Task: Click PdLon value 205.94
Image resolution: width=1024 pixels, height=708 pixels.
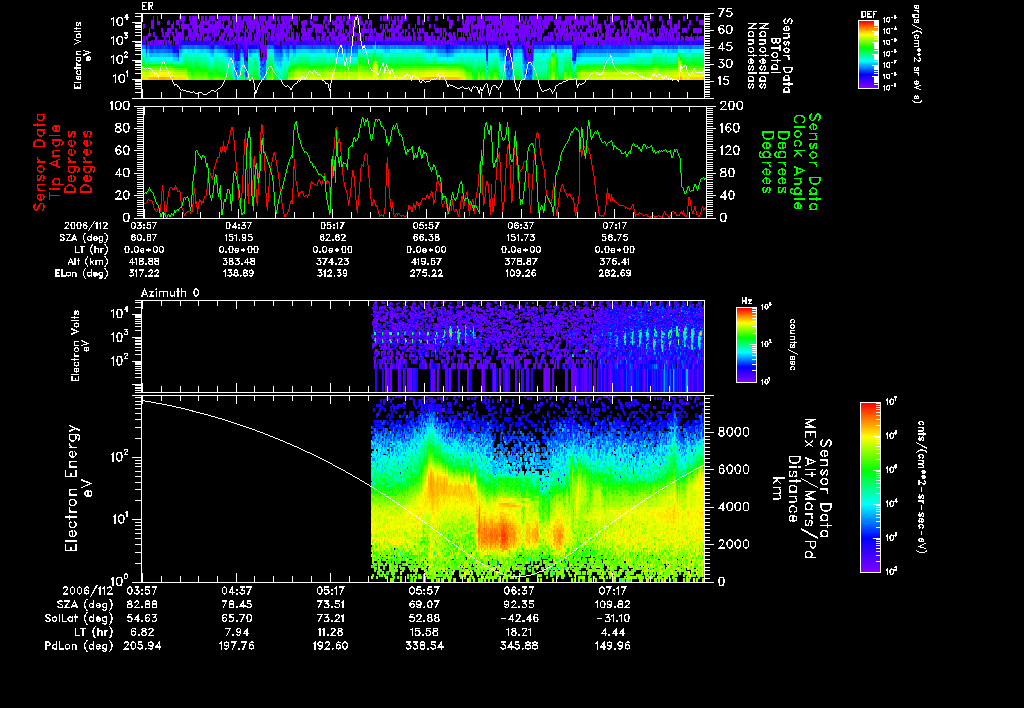Action: (x=142, y=646)
